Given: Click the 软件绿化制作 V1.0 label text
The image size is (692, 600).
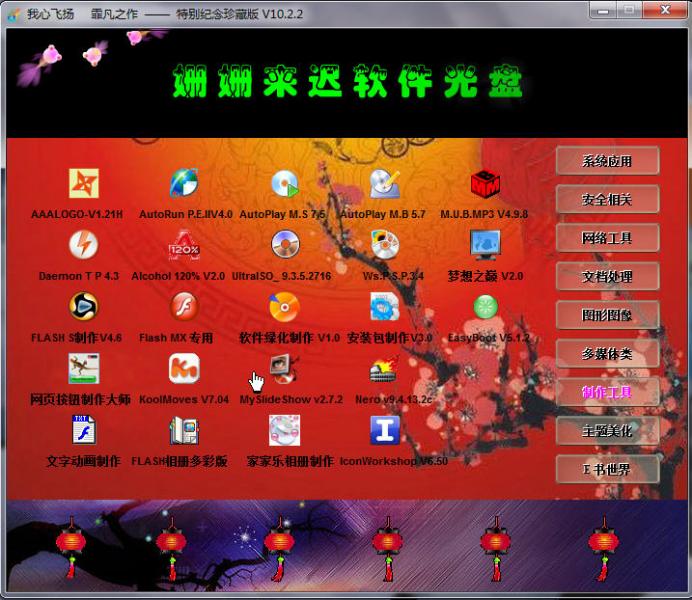Looking at the screenshot, I should pyautogui.click(x=290, y=338).
